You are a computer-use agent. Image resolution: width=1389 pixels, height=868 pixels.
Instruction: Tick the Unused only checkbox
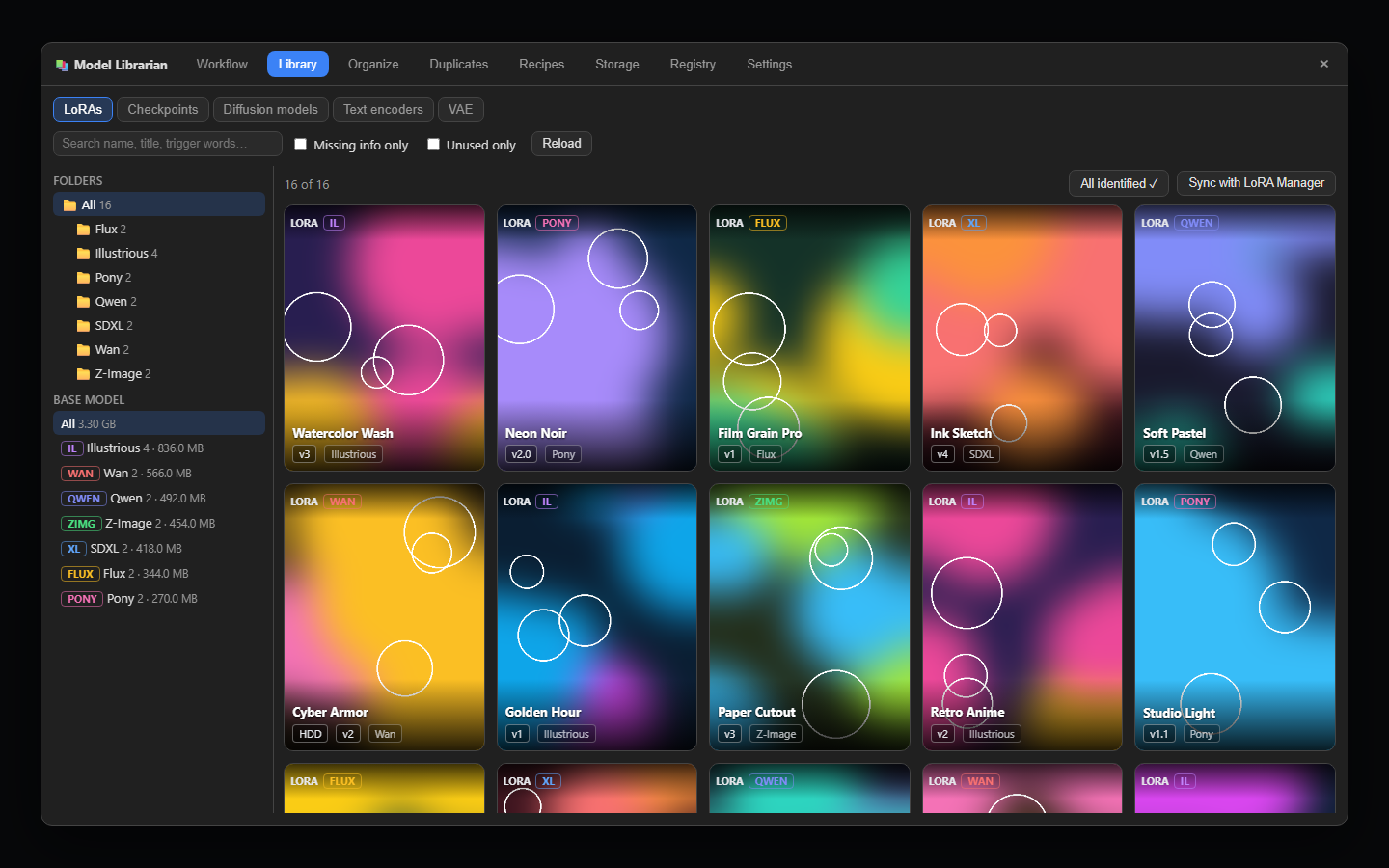(x=433, y=144)
